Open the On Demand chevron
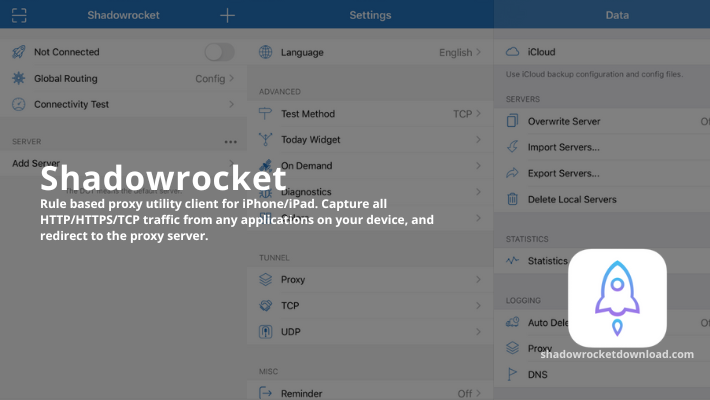Screen dimensions: 710x400 coord(478,166)
